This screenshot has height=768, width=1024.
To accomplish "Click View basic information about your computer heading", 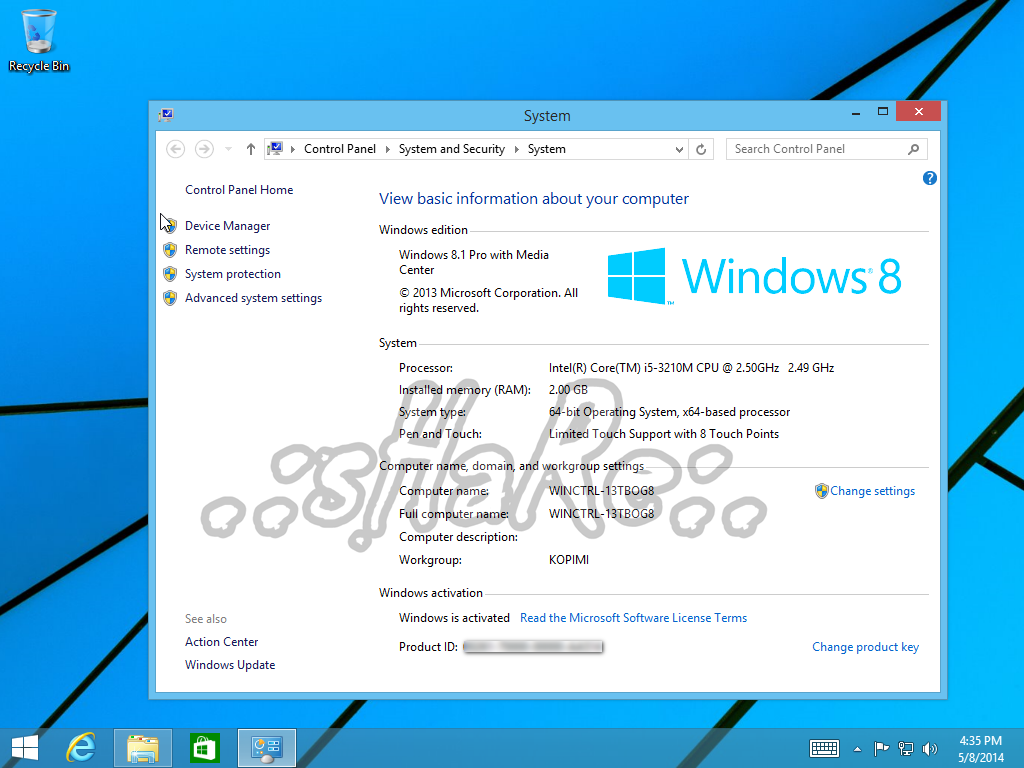I will pos(534,199).
